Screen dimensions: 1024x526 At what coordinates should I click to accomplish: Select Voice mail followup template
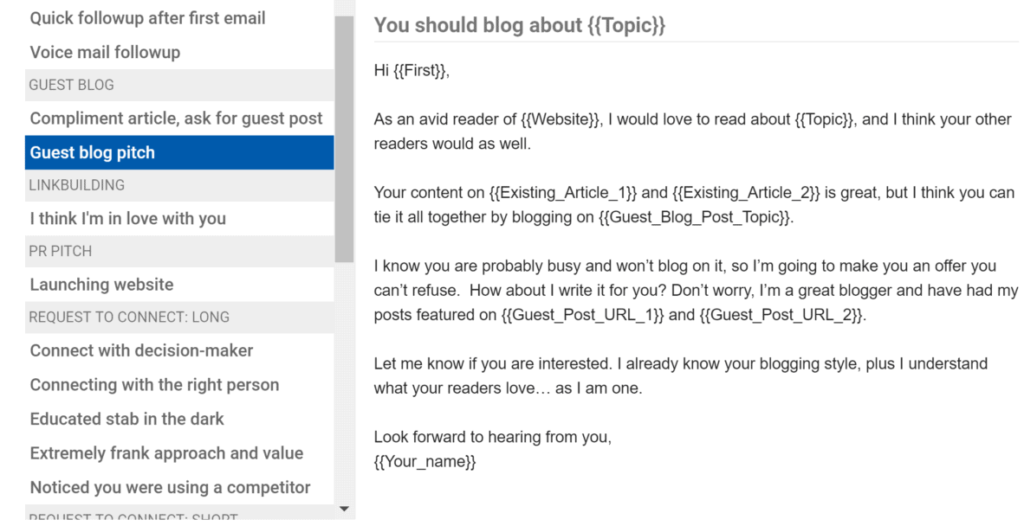(x=180, y=52)
